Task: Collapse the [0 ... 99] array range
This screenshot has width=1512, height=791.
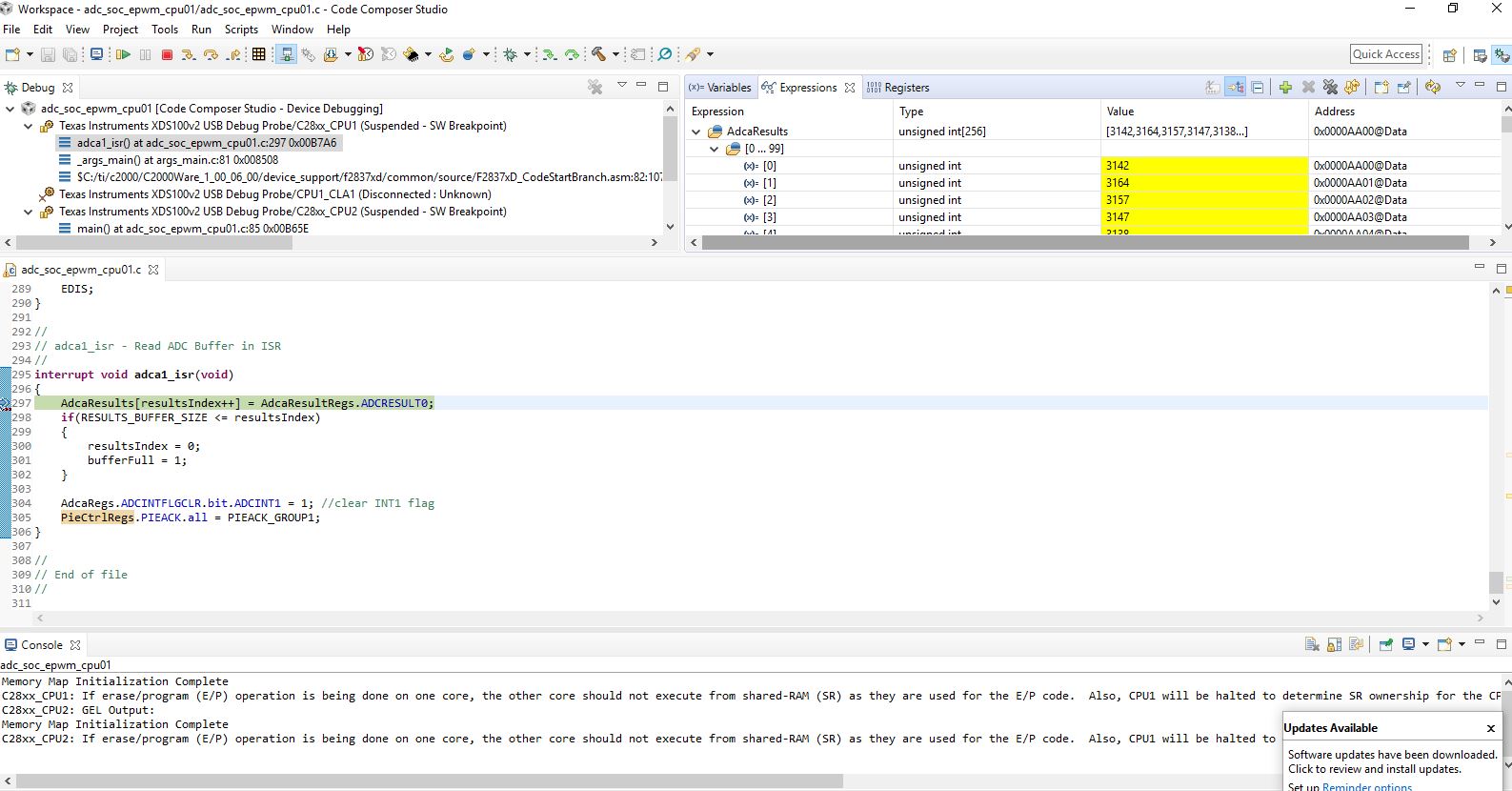Action: pos(714,149)
